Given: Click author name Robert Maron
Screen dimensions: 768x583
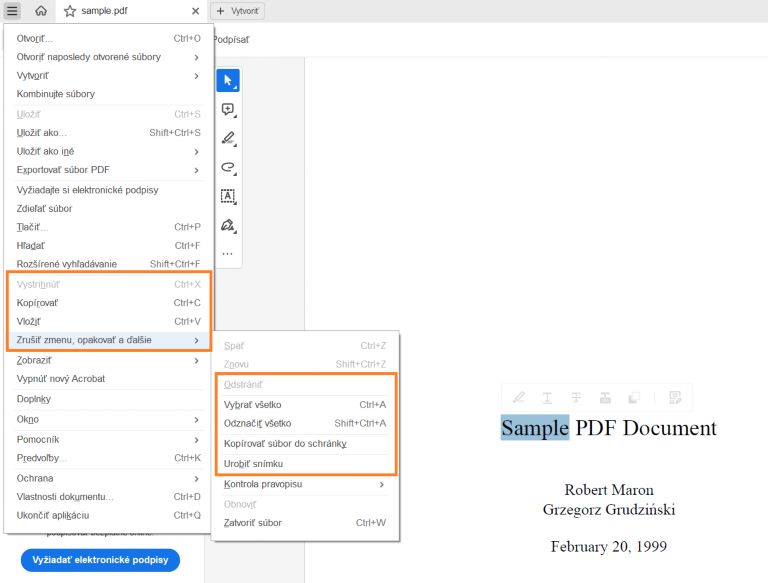Looking at the screenshot, I should click(609, 490).
